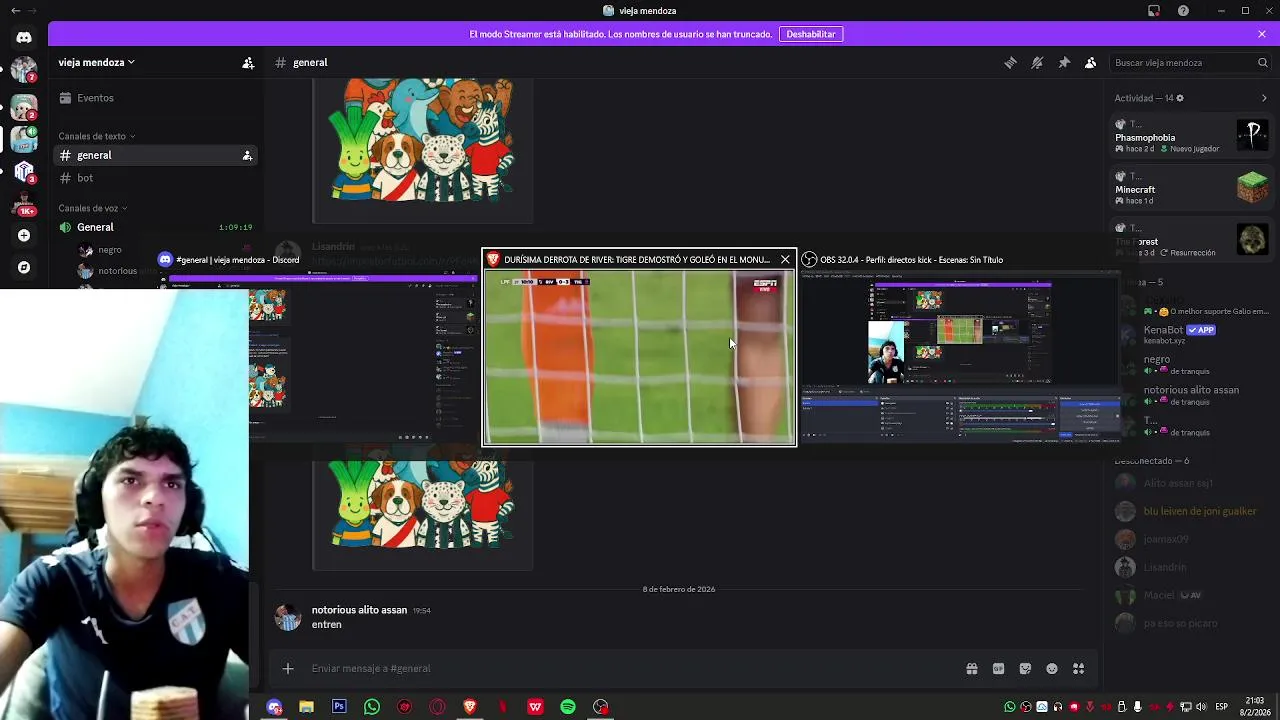This screenshot has height=720, width=1280.
Task: Click member notorious alito assan in member list
Action: 1192,395
